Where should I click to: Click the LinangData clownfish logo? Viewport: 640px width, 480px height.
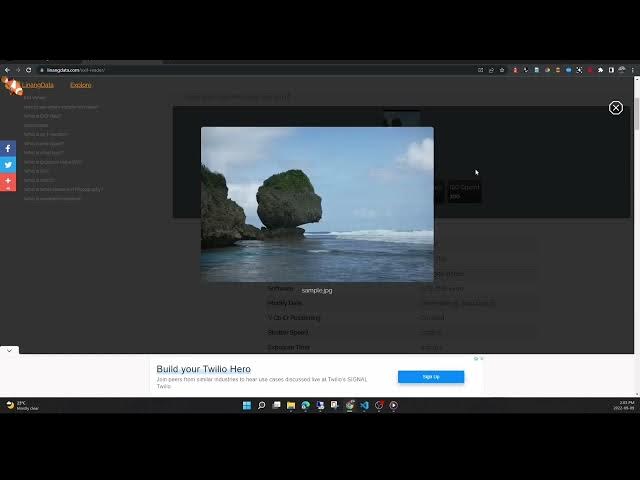[11, 86]
